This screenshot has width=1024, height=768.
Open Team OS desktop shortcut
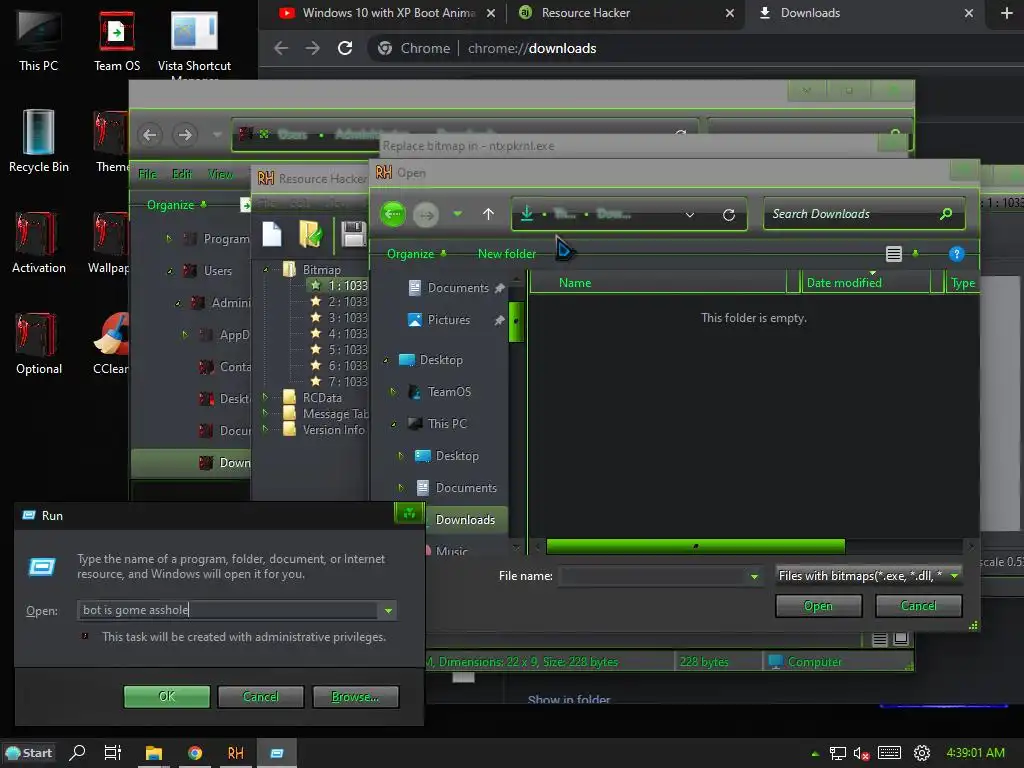click(x=117, y=40)
